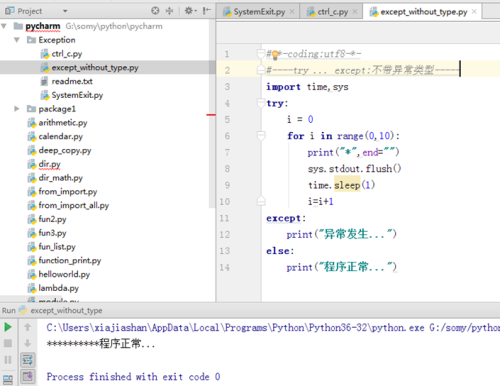Image resolution: width=500 pixels, height=386 pixels.
Task: Click the Pause output icon
Action: pyautogui.click(x=8, y=360)
